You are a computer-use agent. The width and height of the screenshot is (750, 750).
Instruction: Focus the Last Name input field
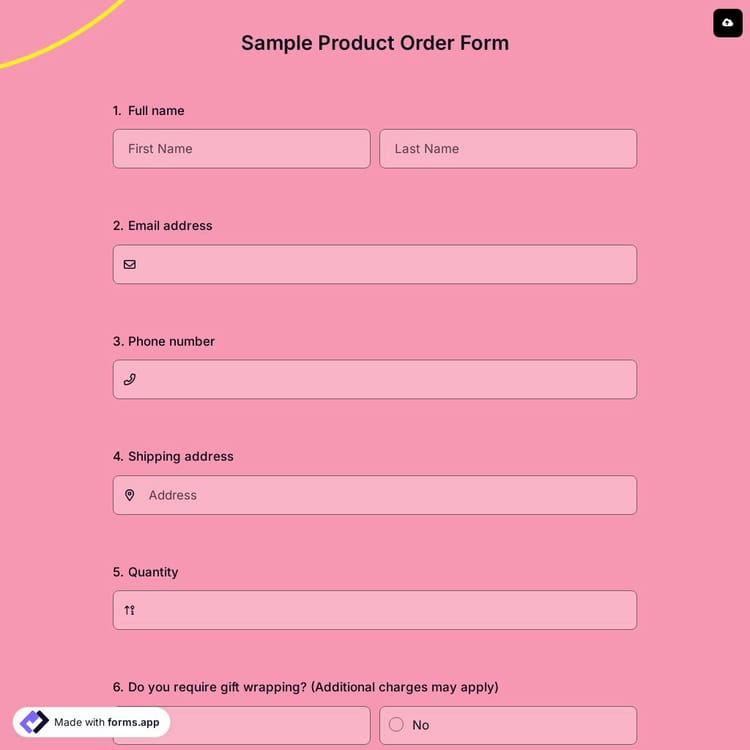(x=508, y=149)
